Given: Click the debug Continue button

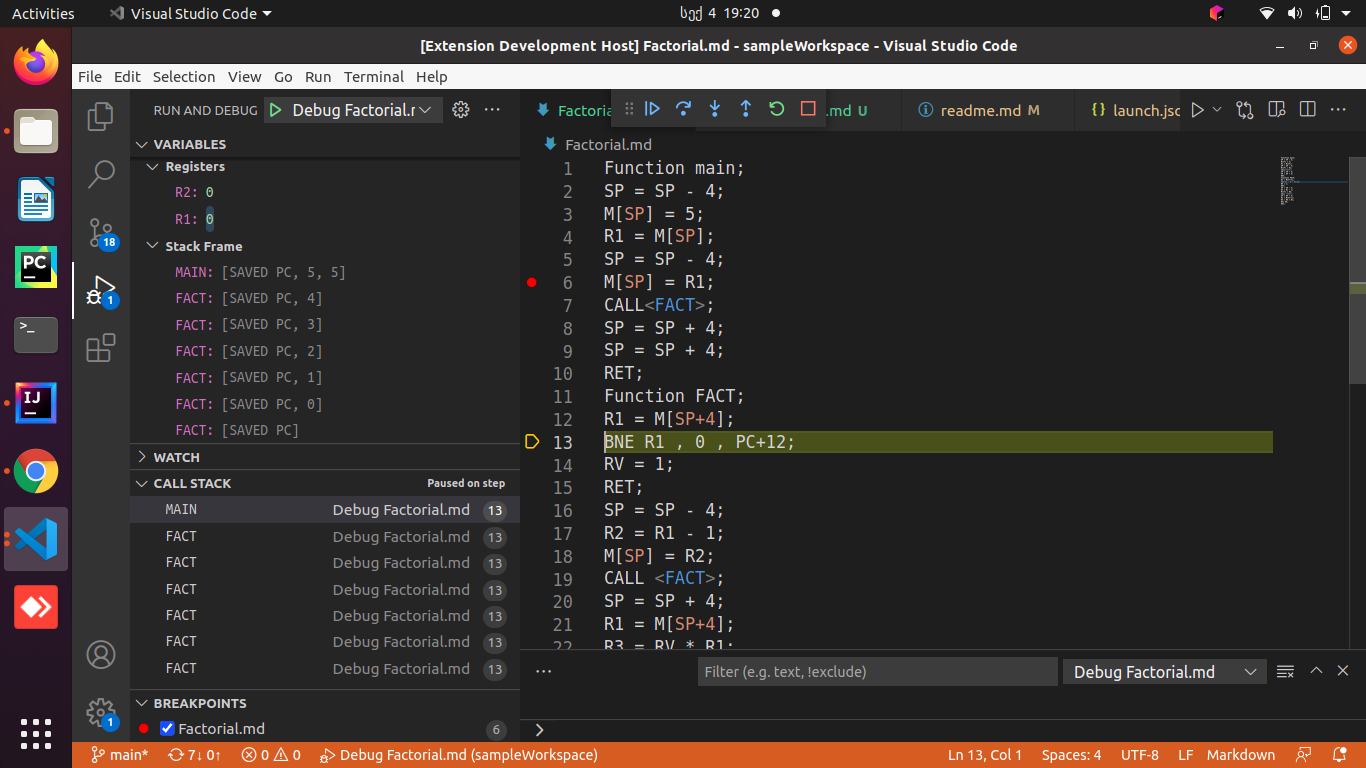Looking at the screenshot, I should 653,109.
